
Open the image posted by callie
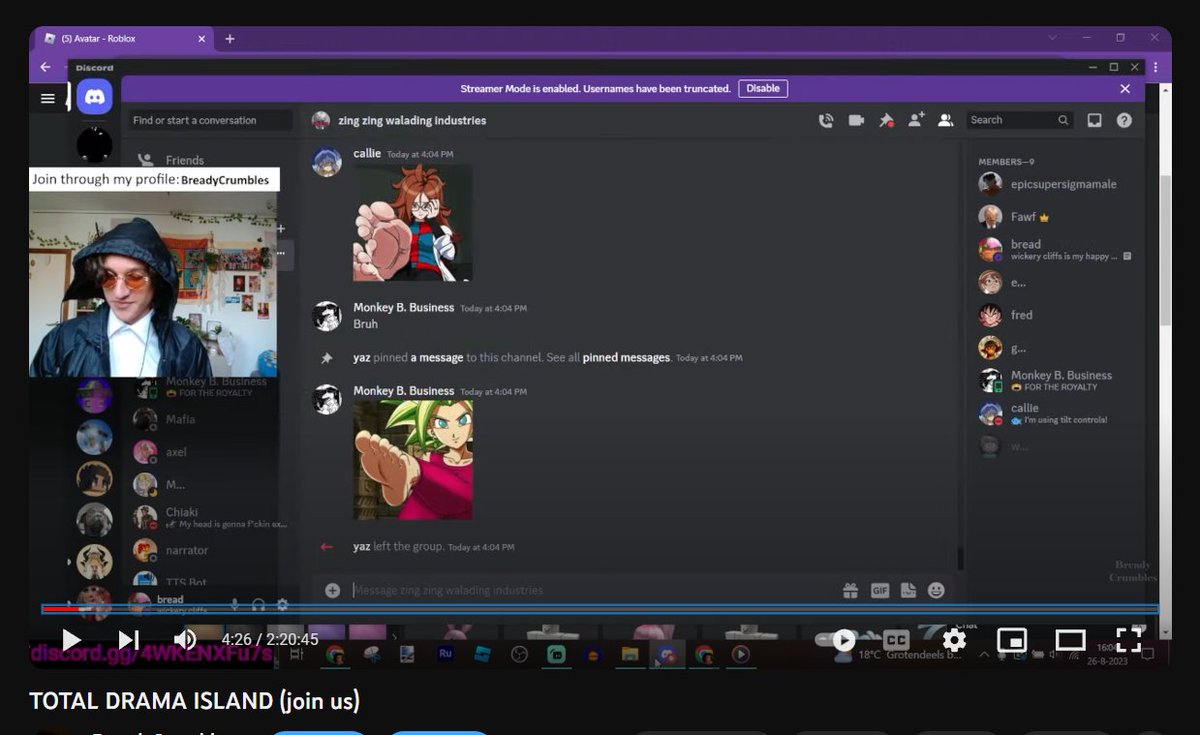(413, 223)
